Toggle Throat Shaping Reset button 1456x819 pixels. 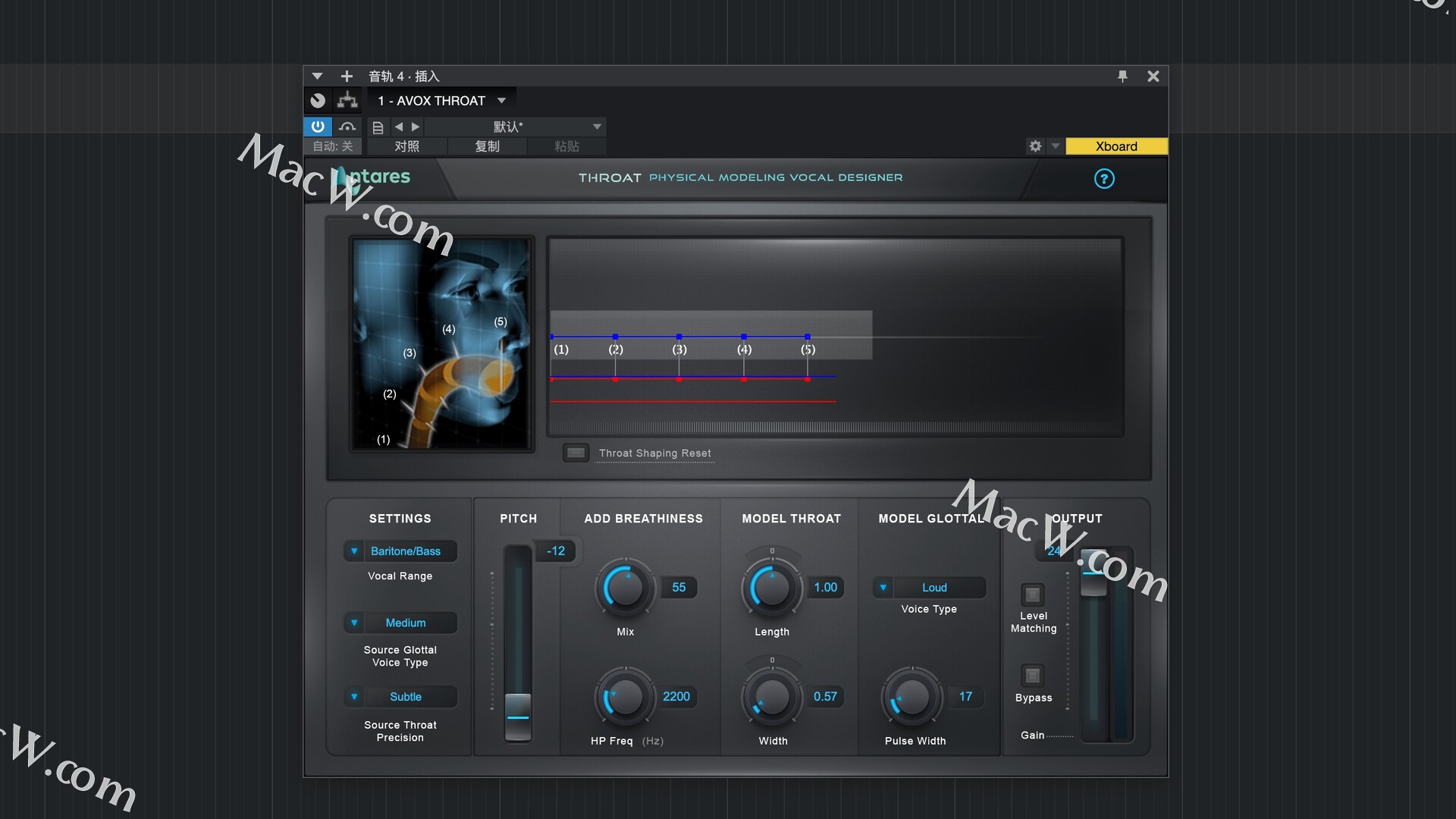pos(576,453)
